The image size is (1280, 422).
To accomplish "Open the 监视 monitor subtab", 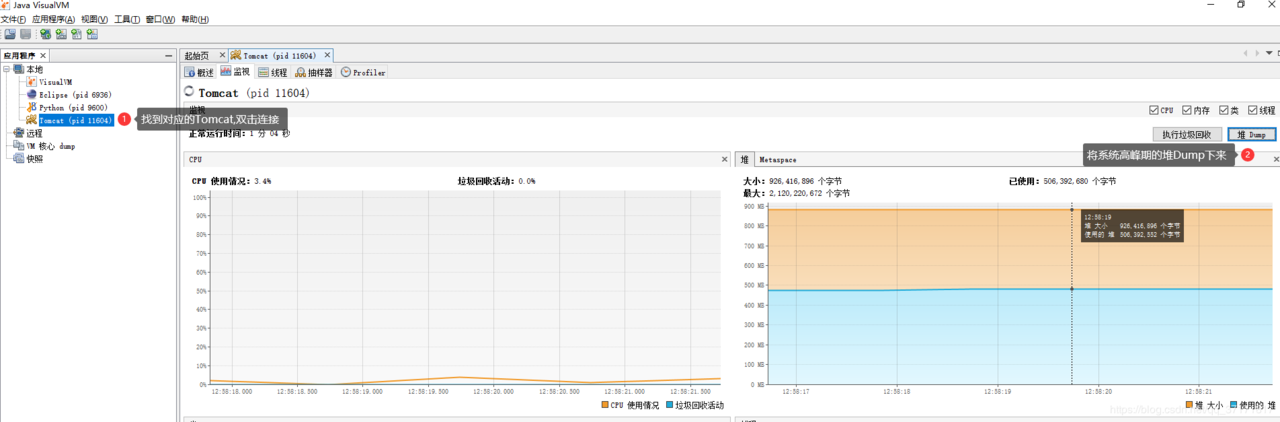I will point(236,72).
